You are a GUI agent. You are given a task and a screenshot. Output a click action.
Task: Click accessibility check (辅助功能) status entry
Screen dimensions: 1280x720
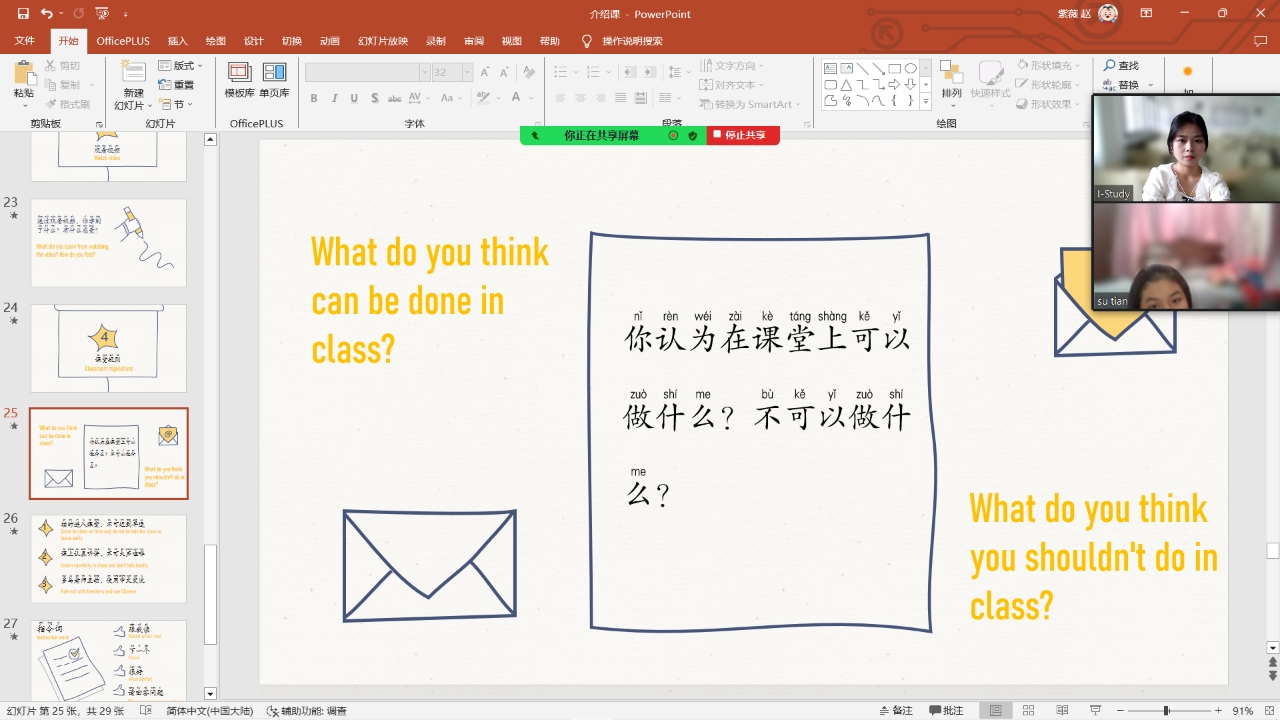307,711
